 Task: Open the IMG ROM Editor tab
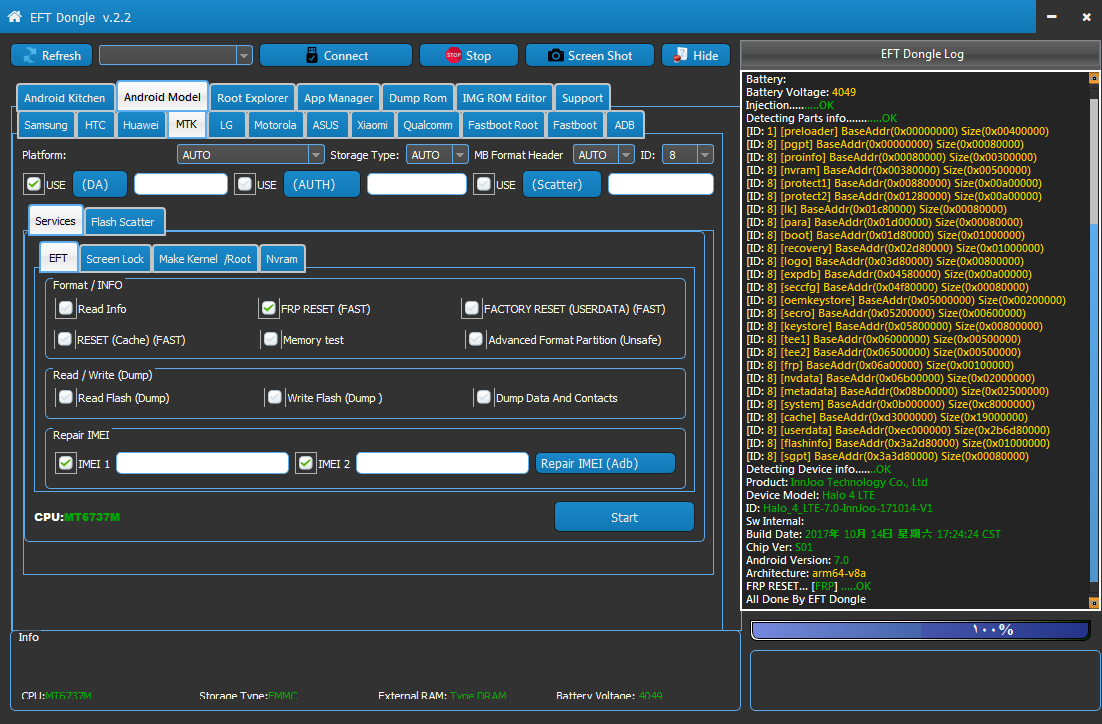504,98
